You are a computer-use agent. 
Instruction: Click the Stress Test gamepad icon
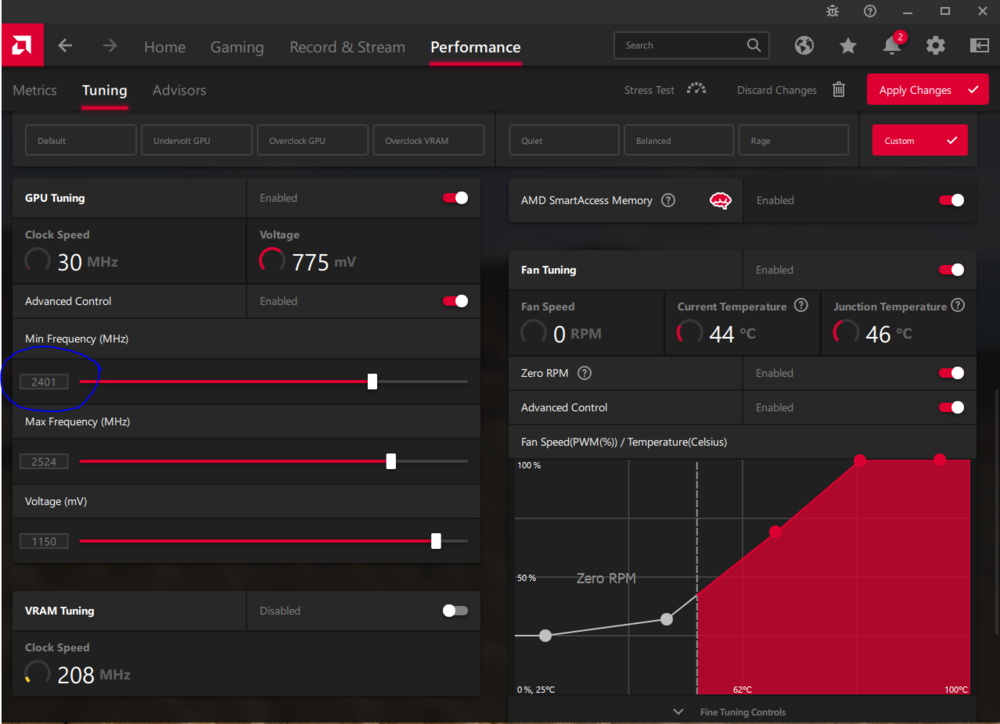point(696,89)
